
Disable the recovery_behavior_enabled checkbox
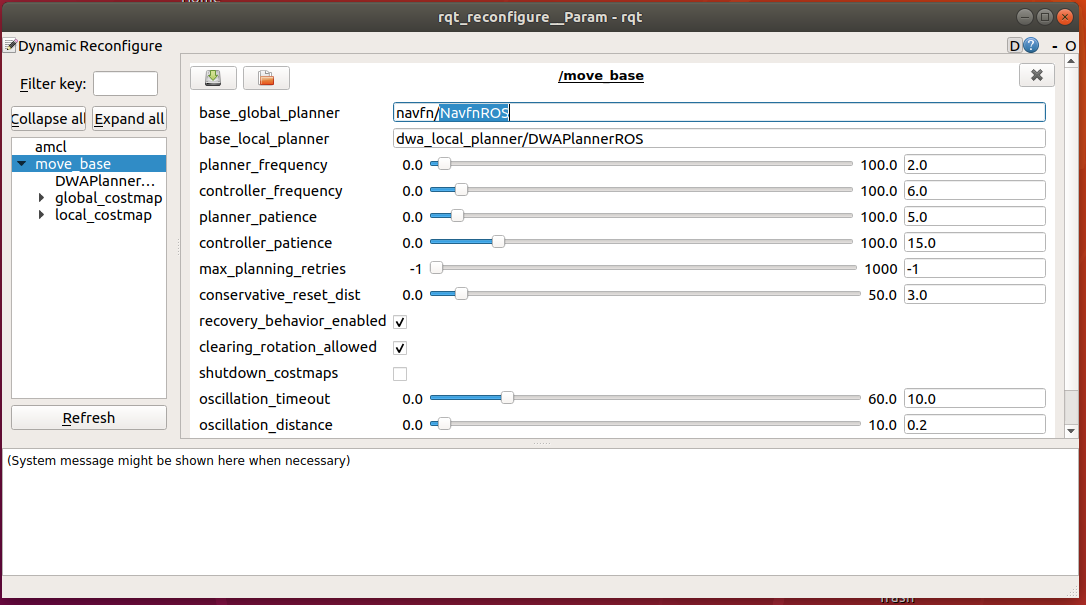point(400,322)
